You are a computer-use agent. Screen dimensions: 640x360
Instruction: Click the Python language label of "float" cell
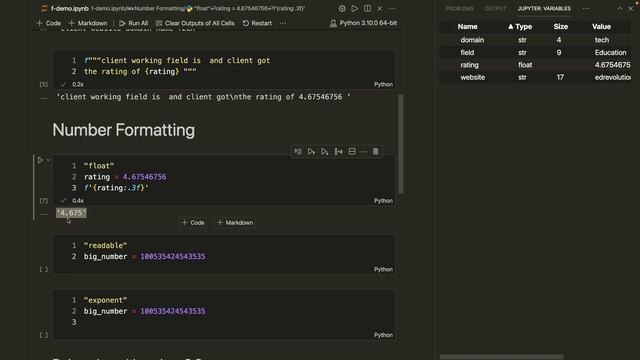[x=383, y=201]
